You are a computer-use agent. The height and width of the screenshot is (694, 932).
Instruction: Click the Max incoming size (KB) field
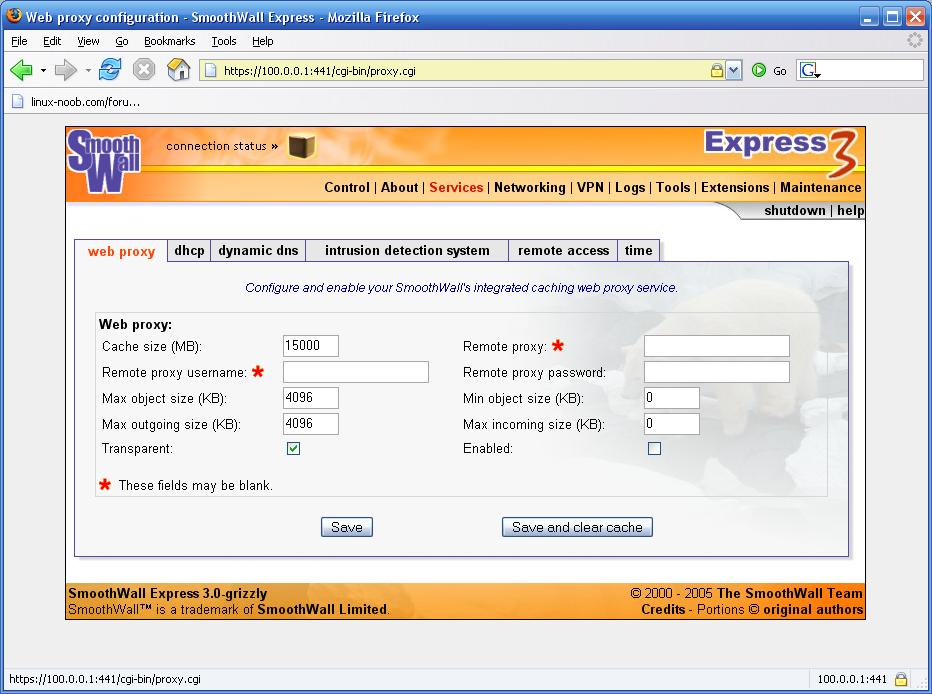(x=672, y=424)
